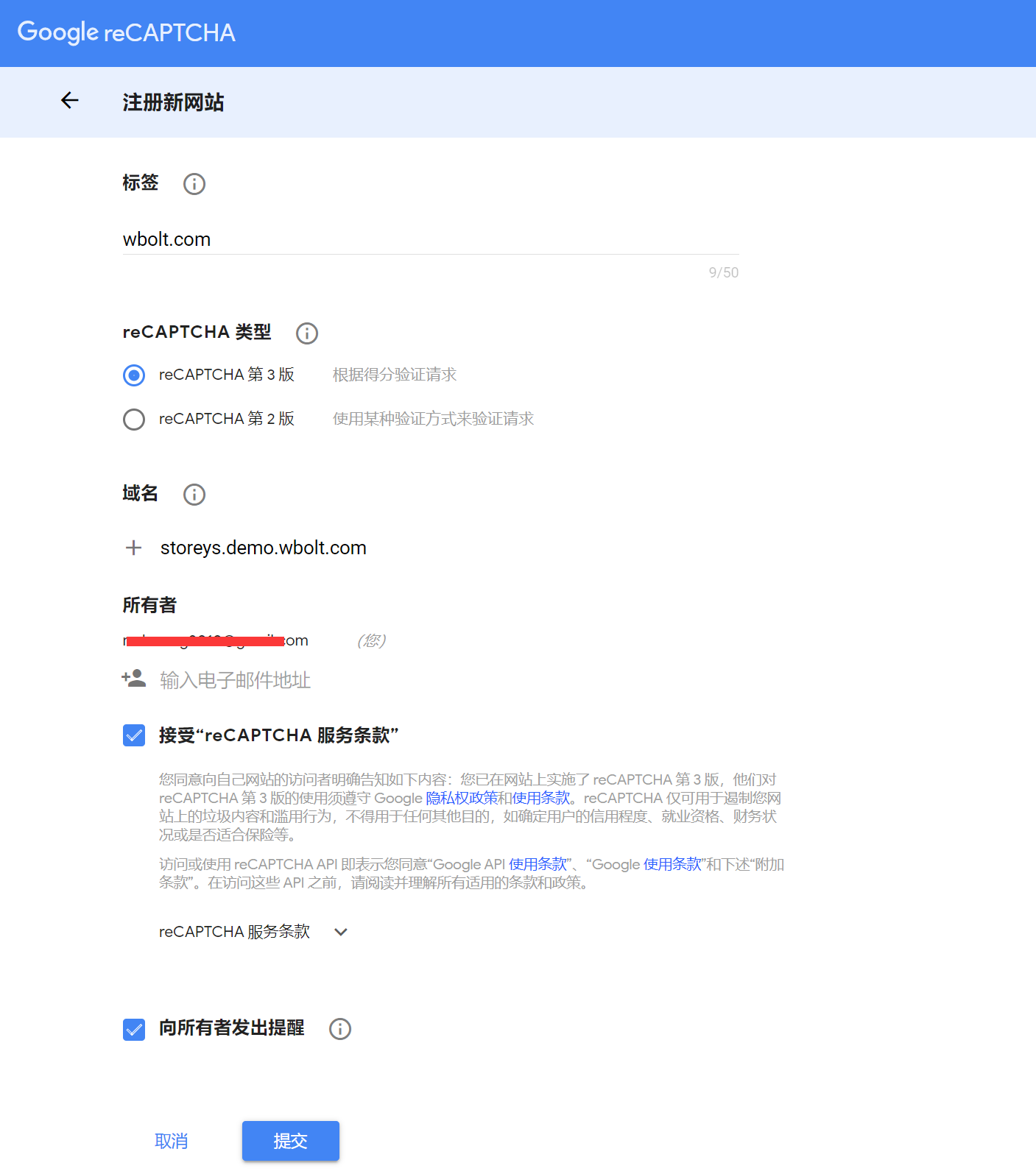Click the domain field storeys.demo.wbolt.com
The height and width of the screenshot is (1174, 1036).
pyautogui.click(x=264, y=548)
